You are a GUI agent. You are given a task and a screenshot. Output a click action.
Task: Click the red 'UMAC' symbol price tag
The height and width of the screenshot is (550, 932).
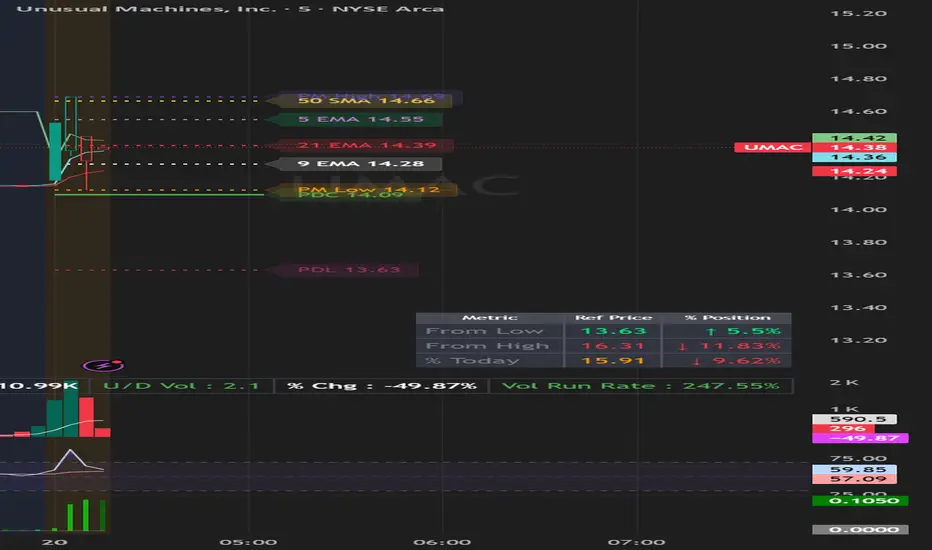coord(773,147)
